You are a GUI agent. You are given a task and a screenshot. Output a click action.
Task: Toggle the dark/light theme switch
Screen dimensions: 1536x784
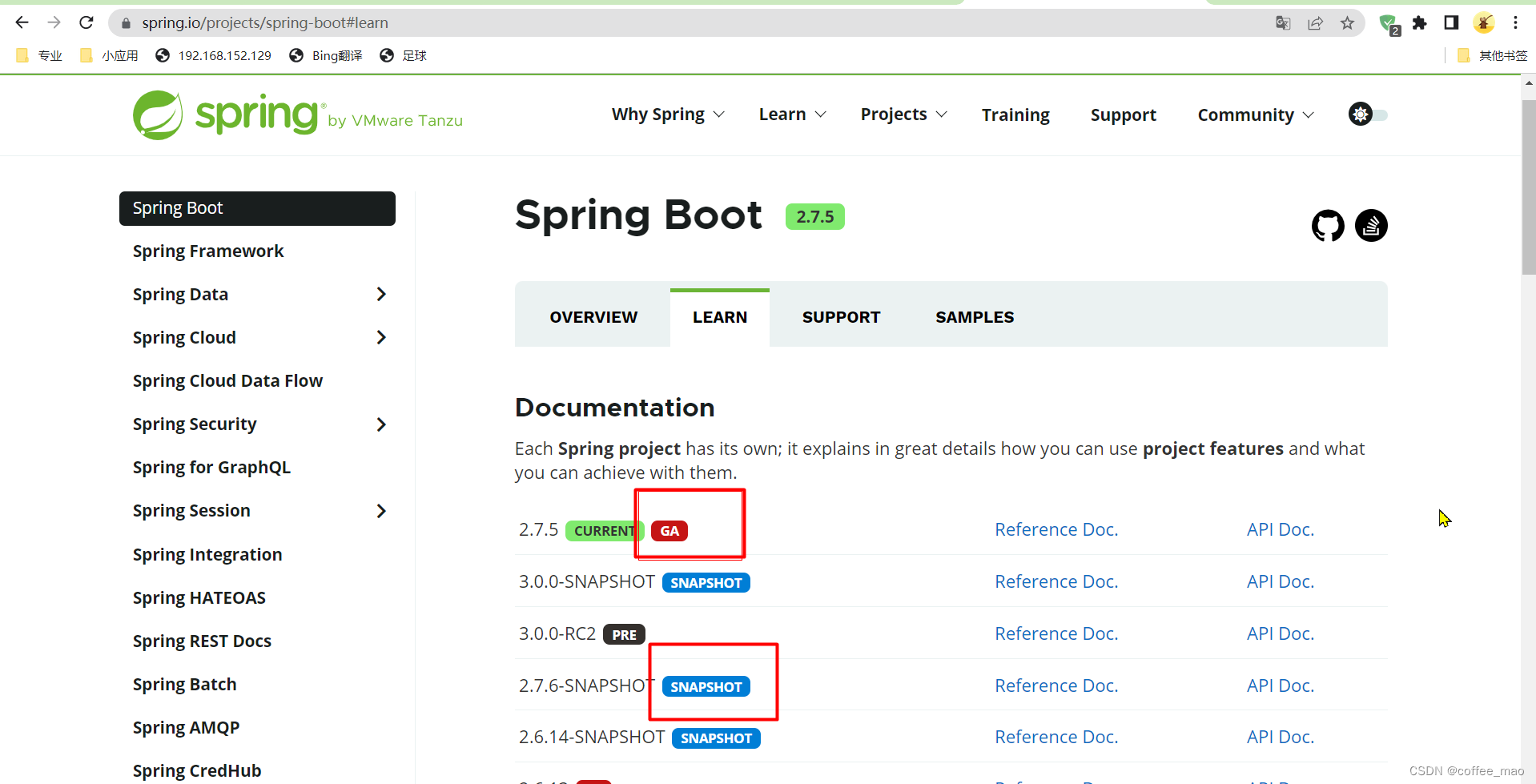[x=1368, y=115]
